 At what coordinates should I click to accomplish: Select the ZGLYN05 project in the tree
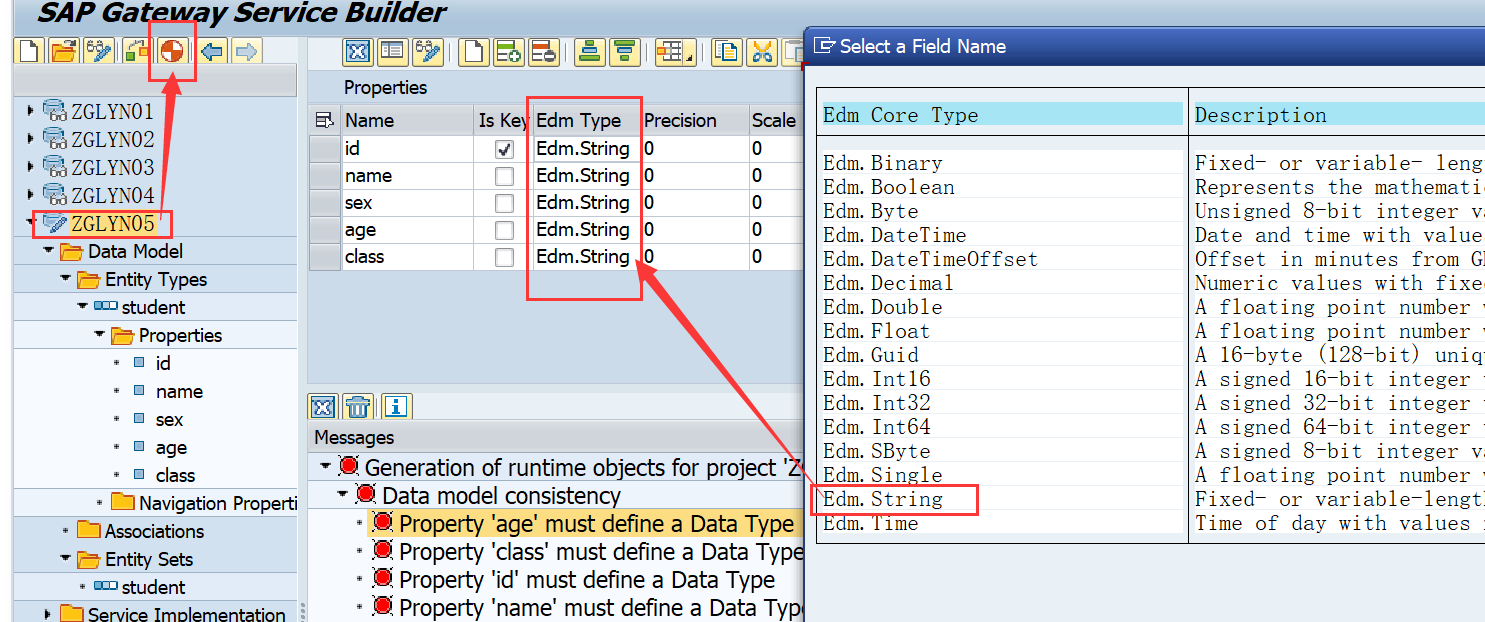112,223
